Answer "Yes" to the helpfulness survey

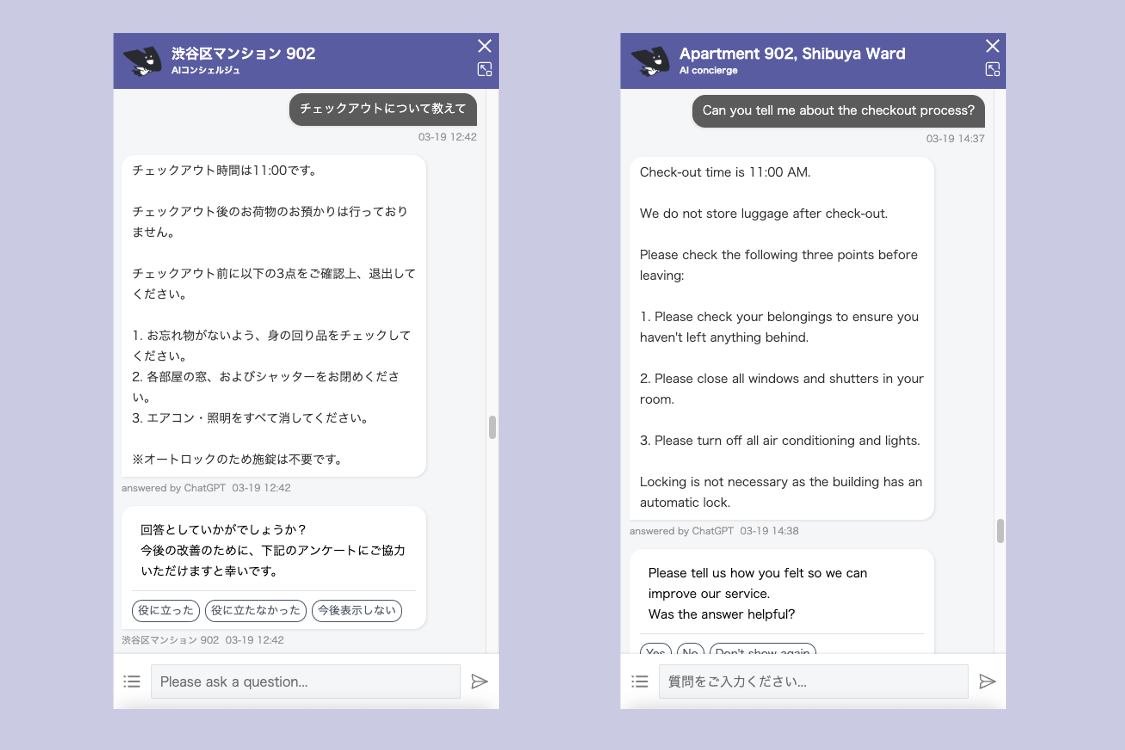(x=656, y=650)
